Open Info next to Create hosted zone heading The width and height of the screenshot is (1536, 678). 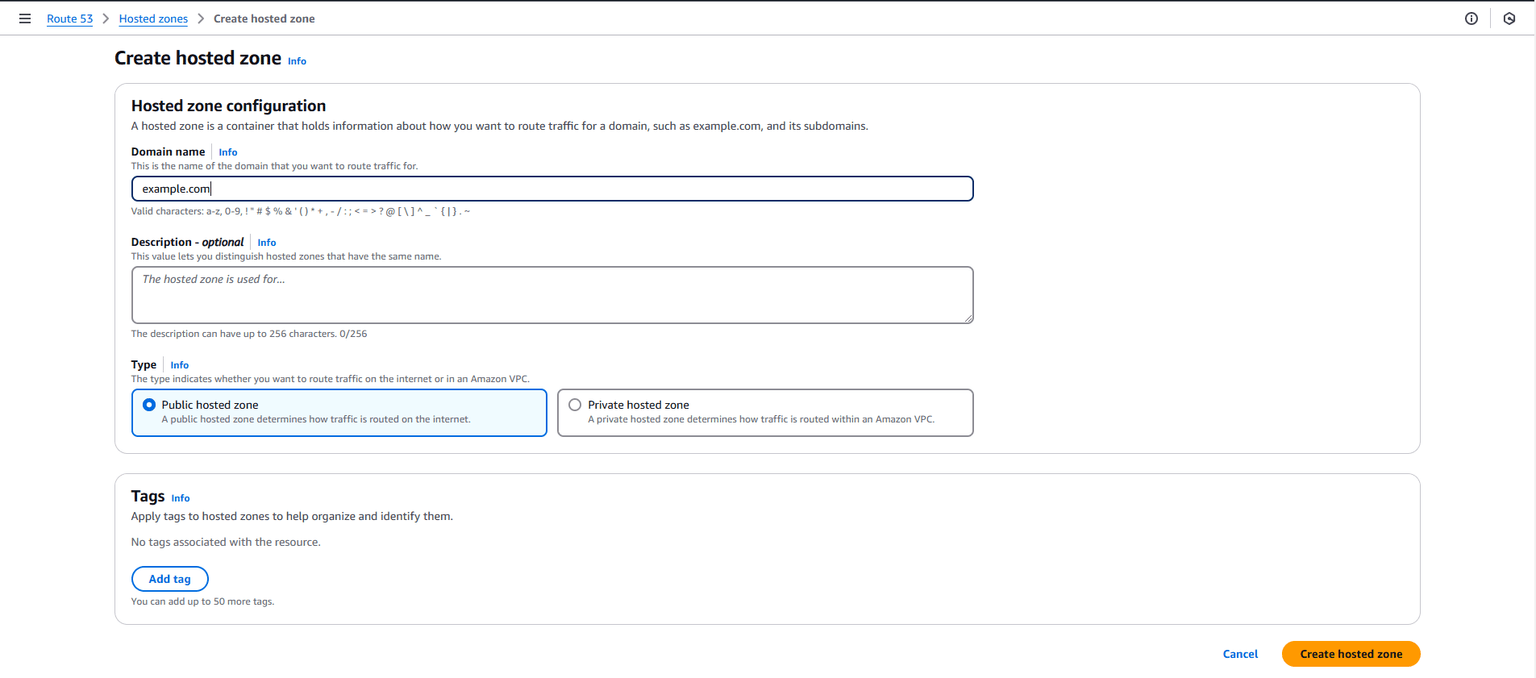pos(297,61)
